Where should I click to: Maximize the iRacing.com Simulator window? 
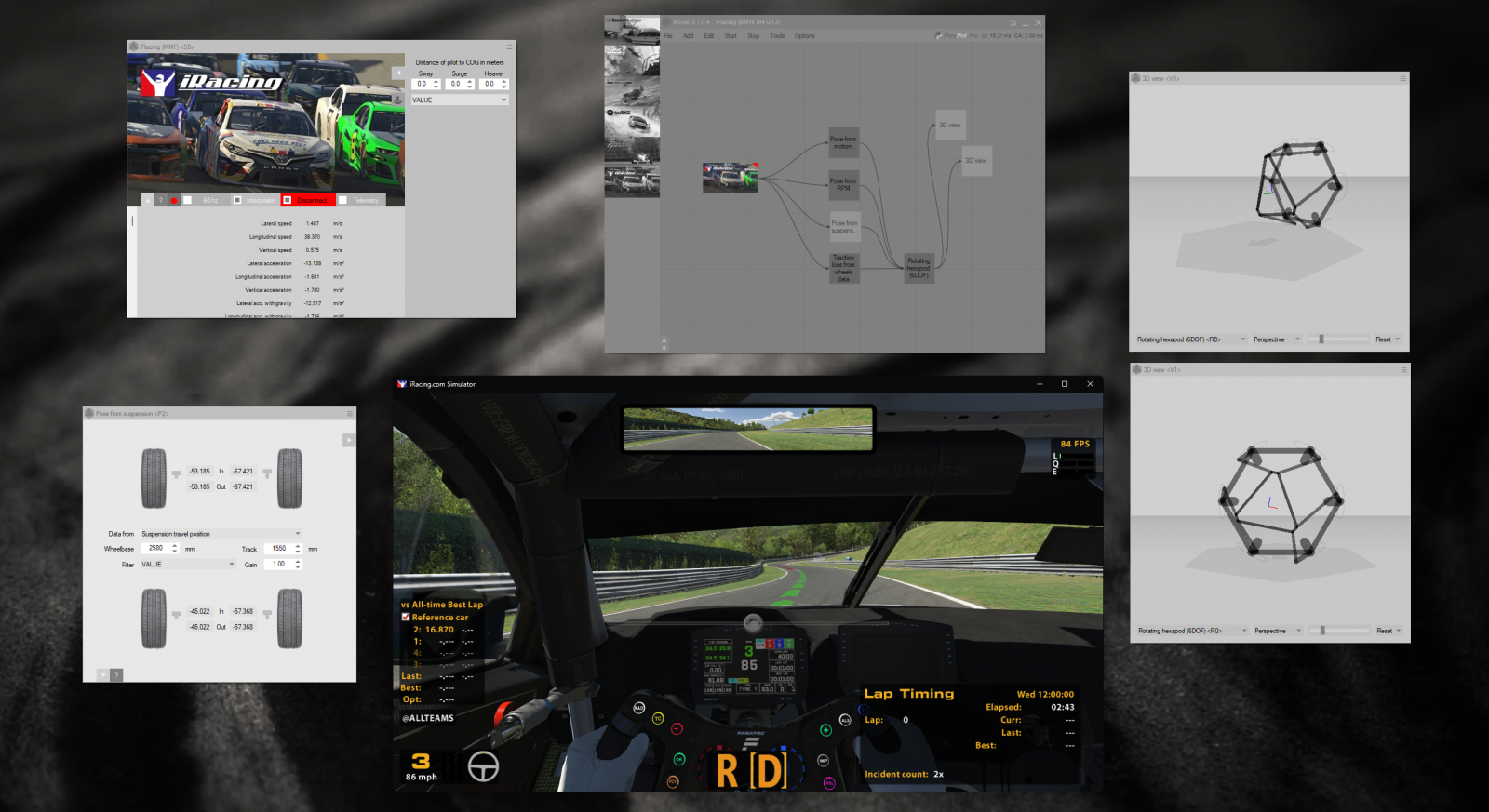pyautogui.click(x=1065, y=384)
